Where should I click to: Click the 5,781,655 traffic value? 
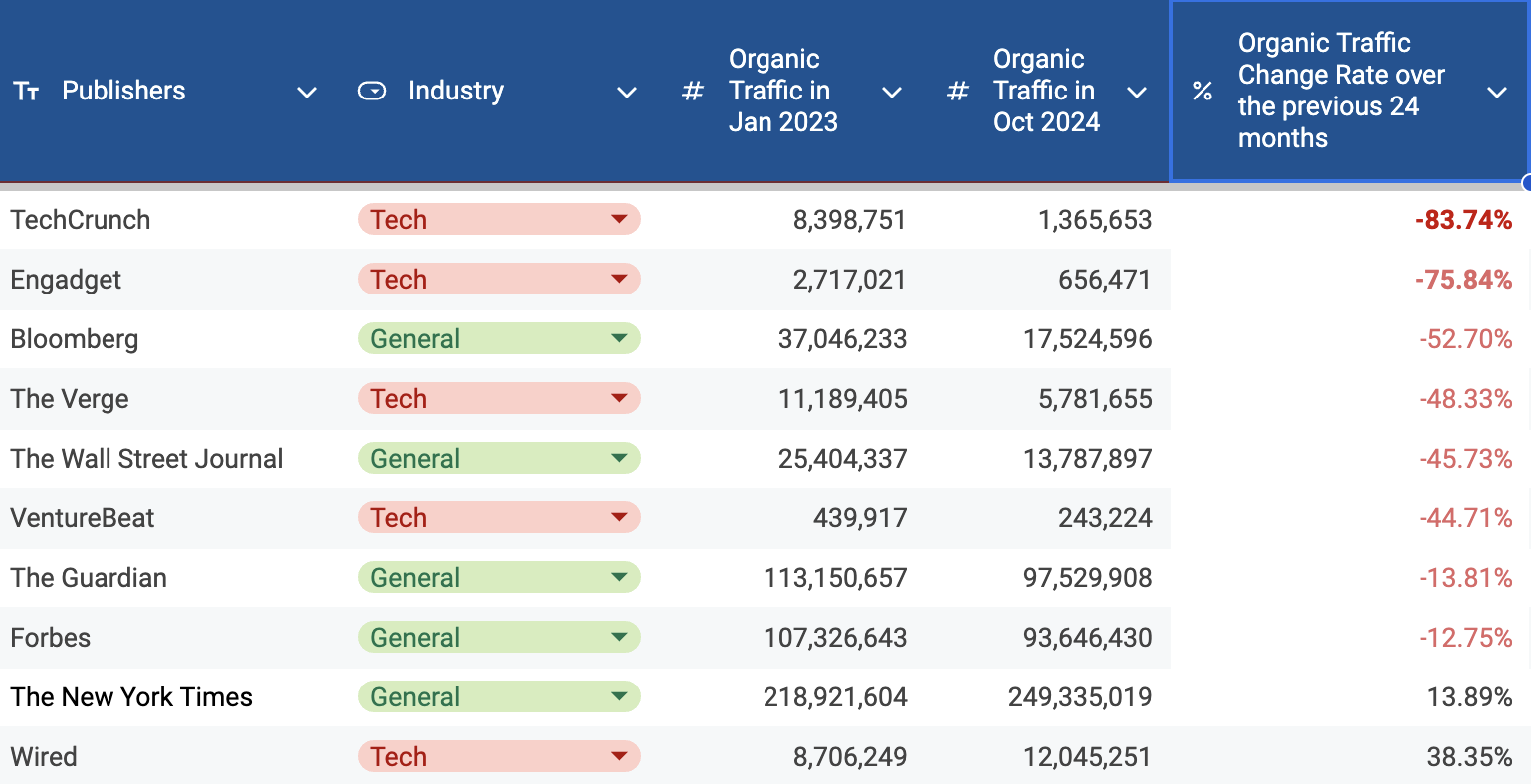coord(1095,399)
